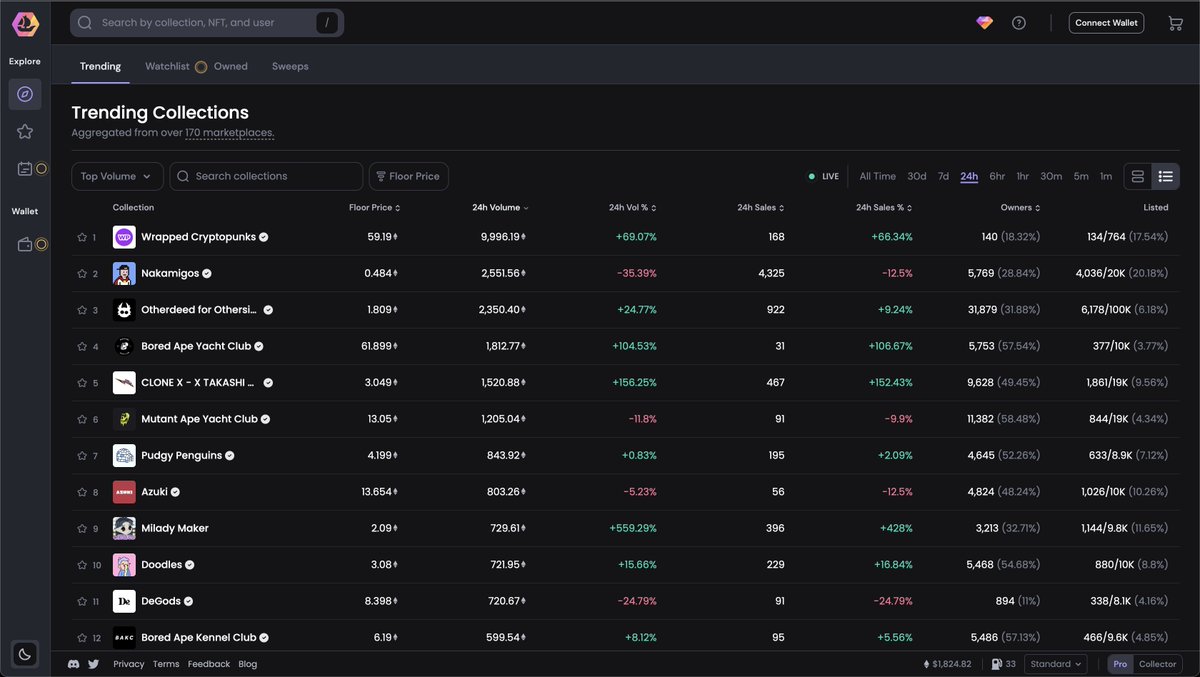
Task: Switch to Collector mode
Action: point(1158,664)
